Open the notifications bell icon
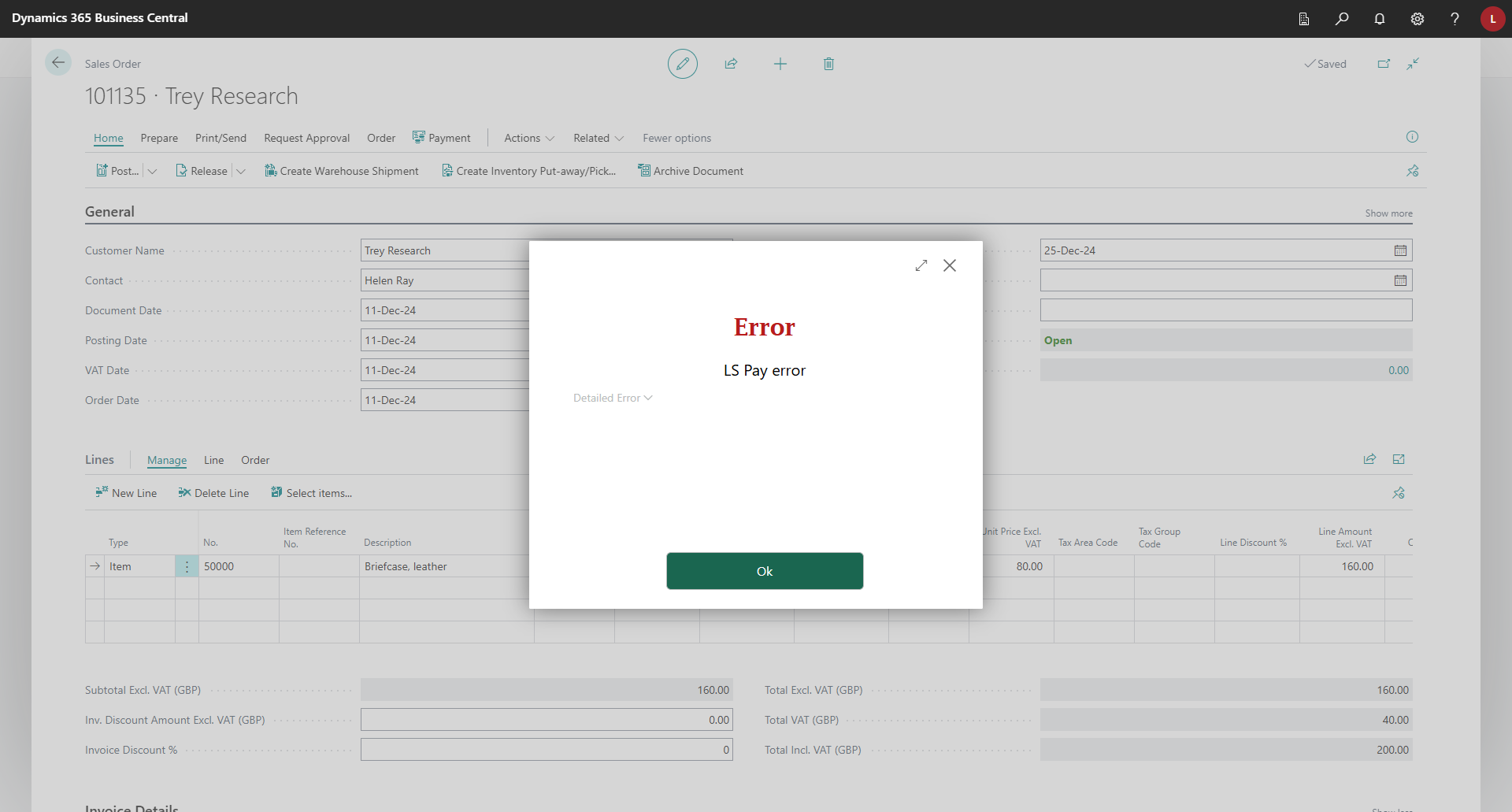The image size is (1512, 812). pos(1380,19)
